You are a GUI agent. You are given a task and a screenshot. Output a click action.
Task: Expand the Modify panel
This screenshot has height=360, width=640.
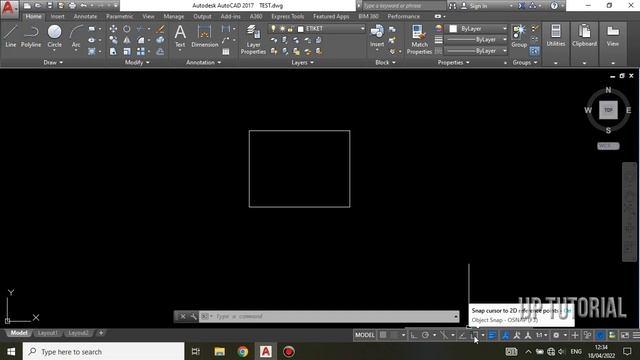137,62
